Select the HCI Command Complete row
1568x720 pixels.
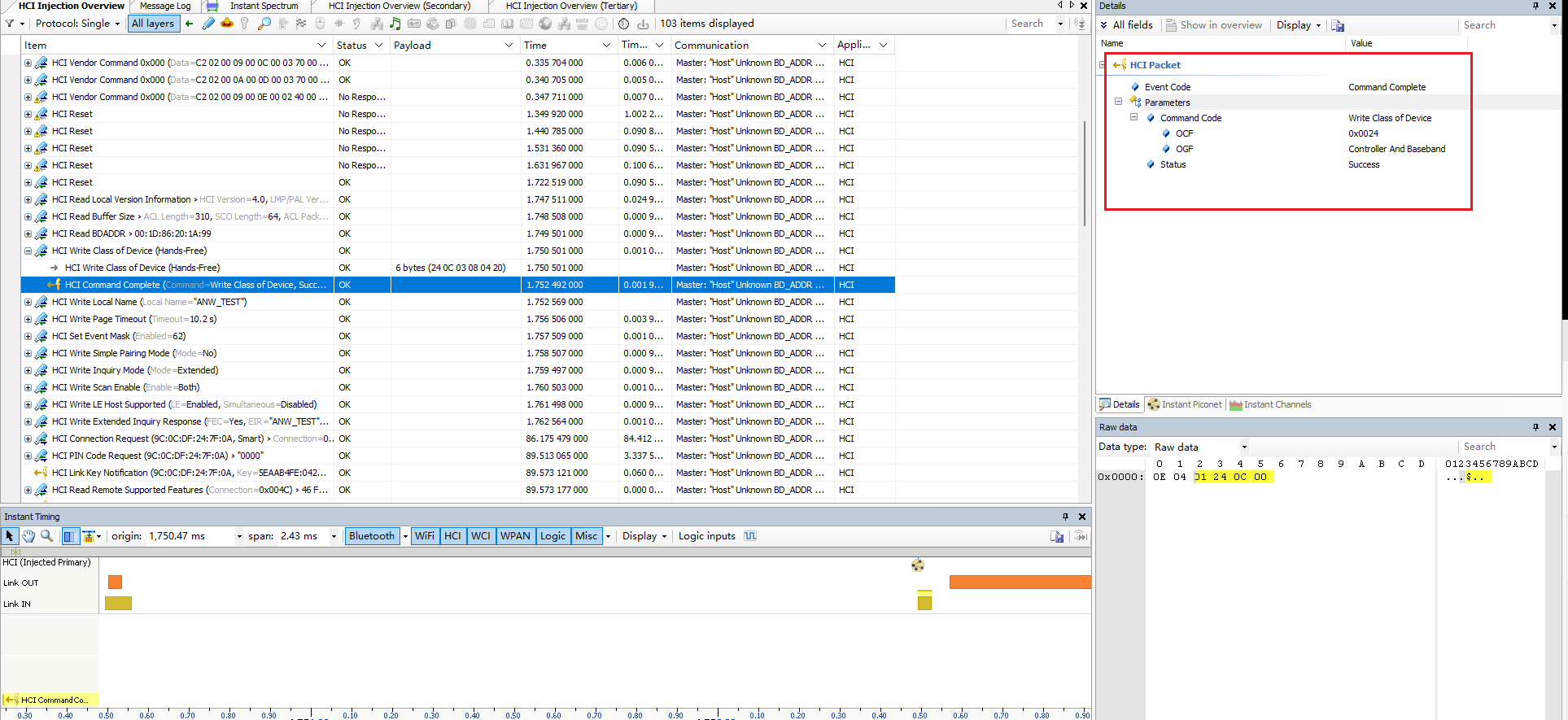pos(457,285)
